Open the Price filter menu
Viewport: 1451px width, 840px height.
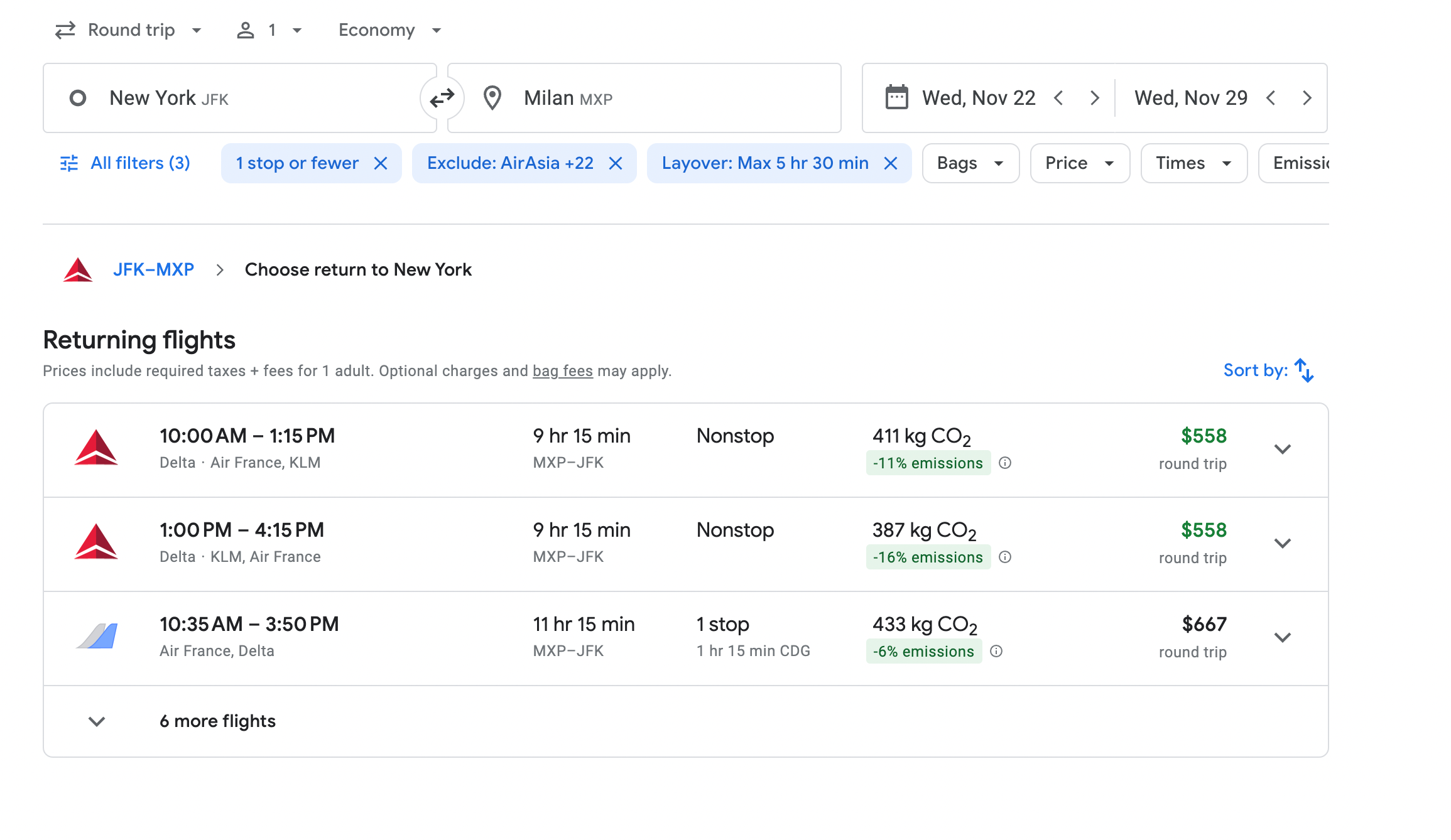coord(1079,163)
